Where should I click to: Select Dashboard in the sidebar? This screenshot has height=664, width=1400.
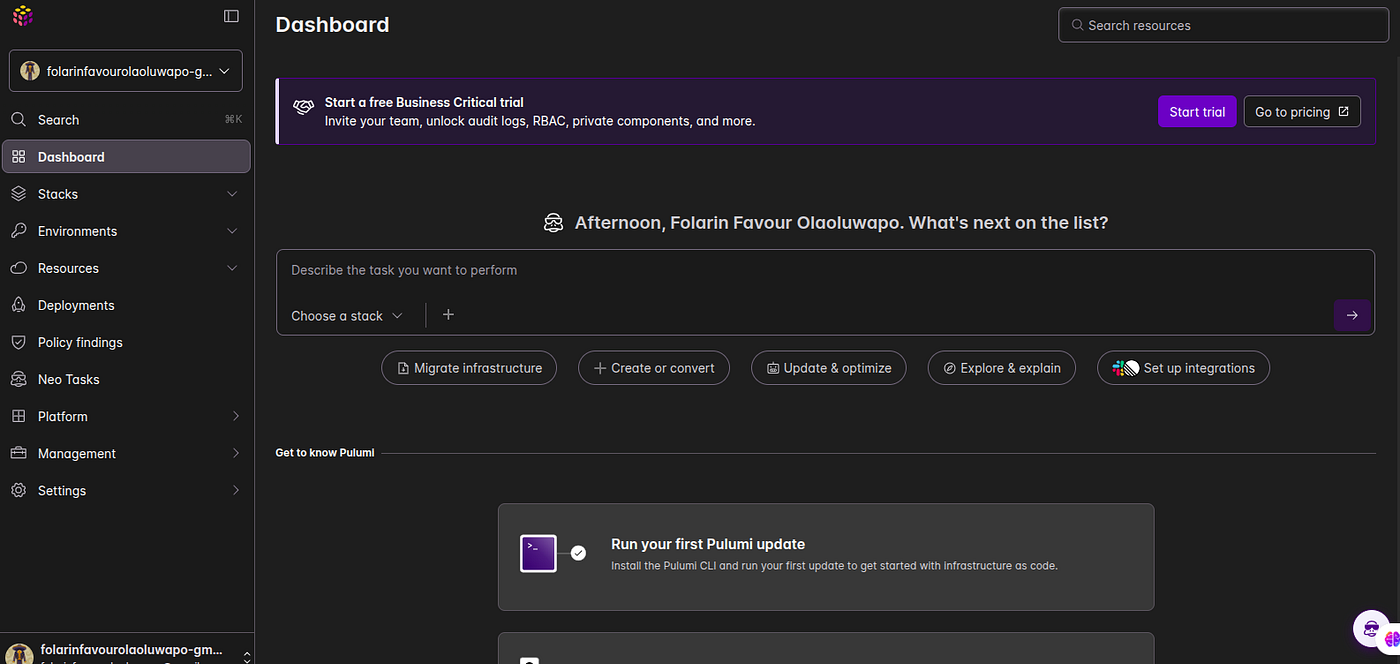coord(126,157)
